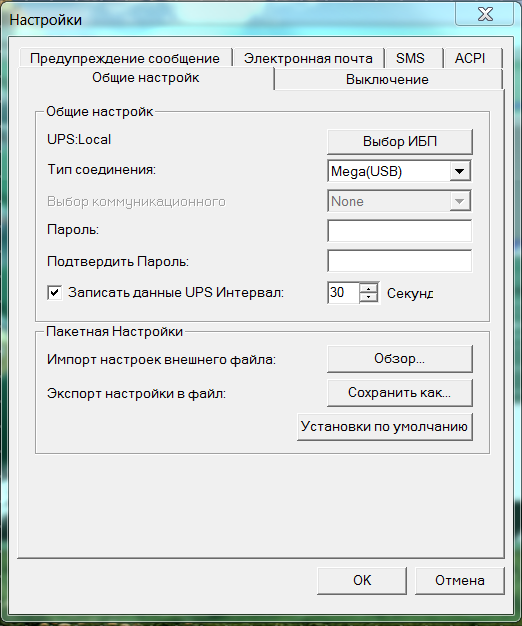Select the Общие настройк tab
The image size is (522, 626).
point(146,77)
